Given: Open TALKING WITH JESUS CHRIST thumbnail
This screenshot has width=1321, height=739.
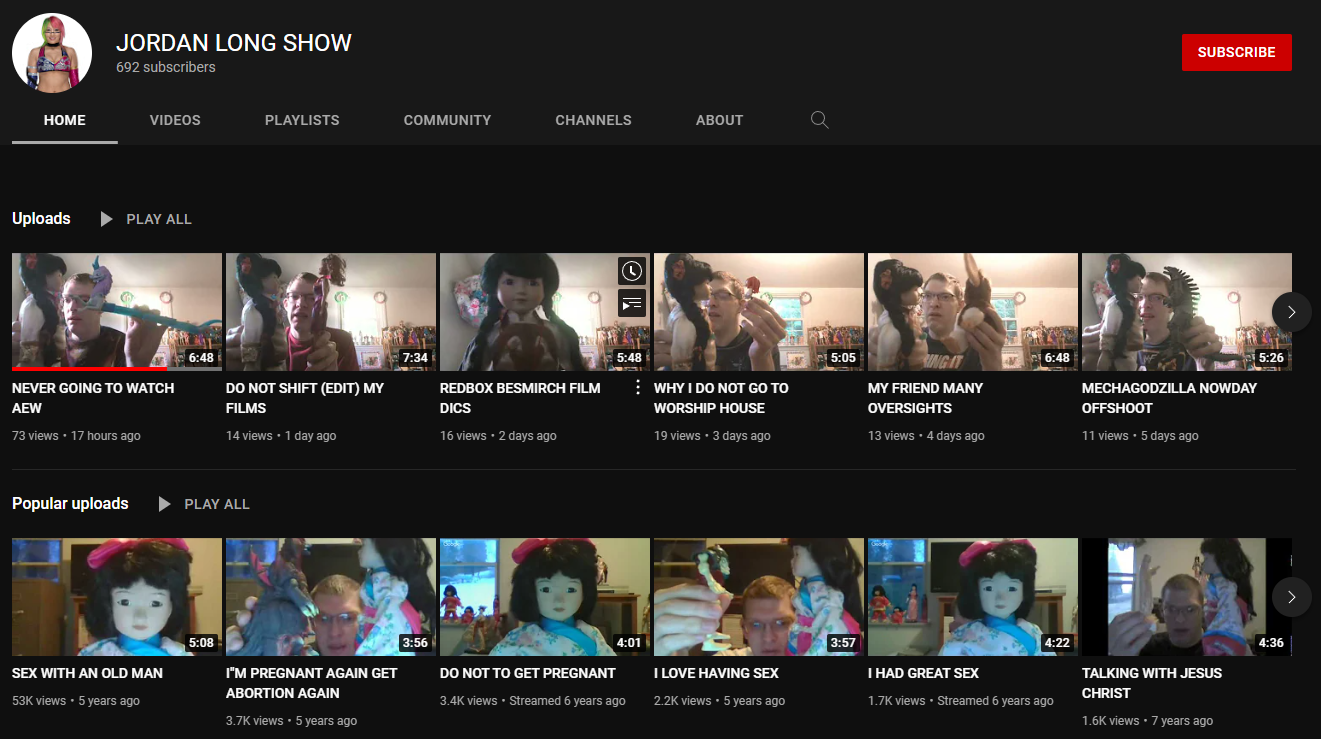Looking at the screenshot, I should tap(1187, 597).
